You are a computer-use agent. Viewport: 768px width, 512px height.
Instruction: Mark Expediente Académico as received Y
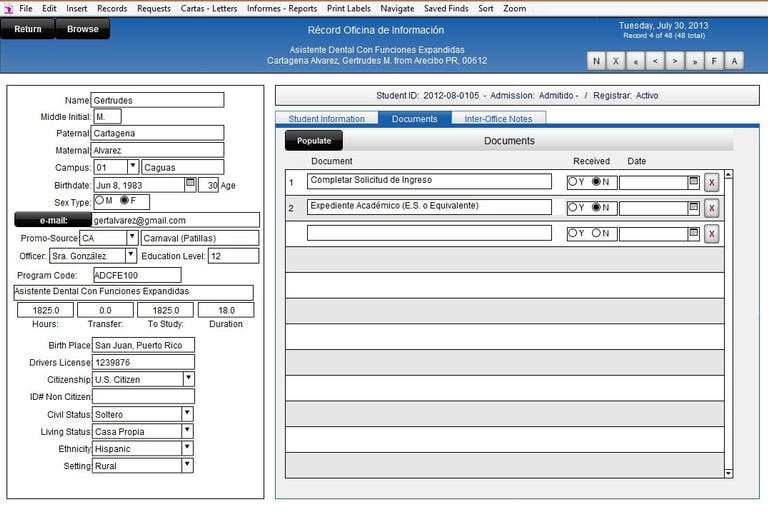pyautogui.click(x=572, y=207)
